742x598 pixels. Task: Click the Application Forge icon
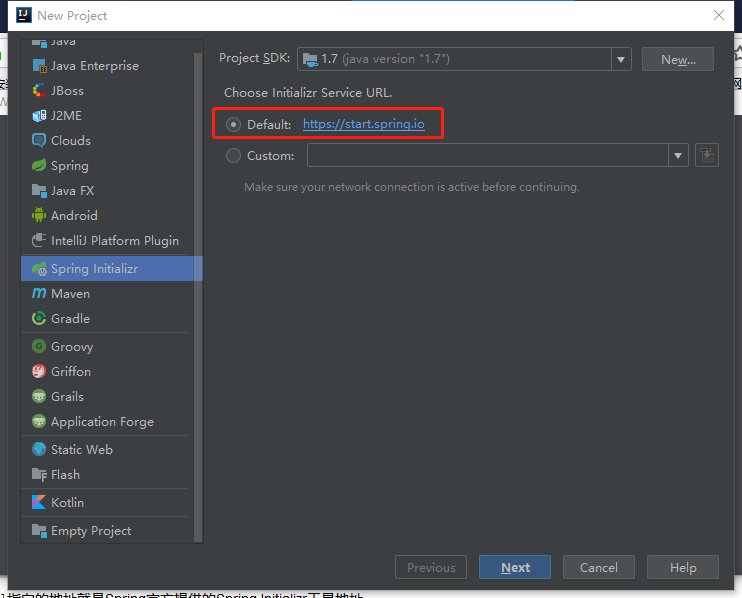pos(39,421)
